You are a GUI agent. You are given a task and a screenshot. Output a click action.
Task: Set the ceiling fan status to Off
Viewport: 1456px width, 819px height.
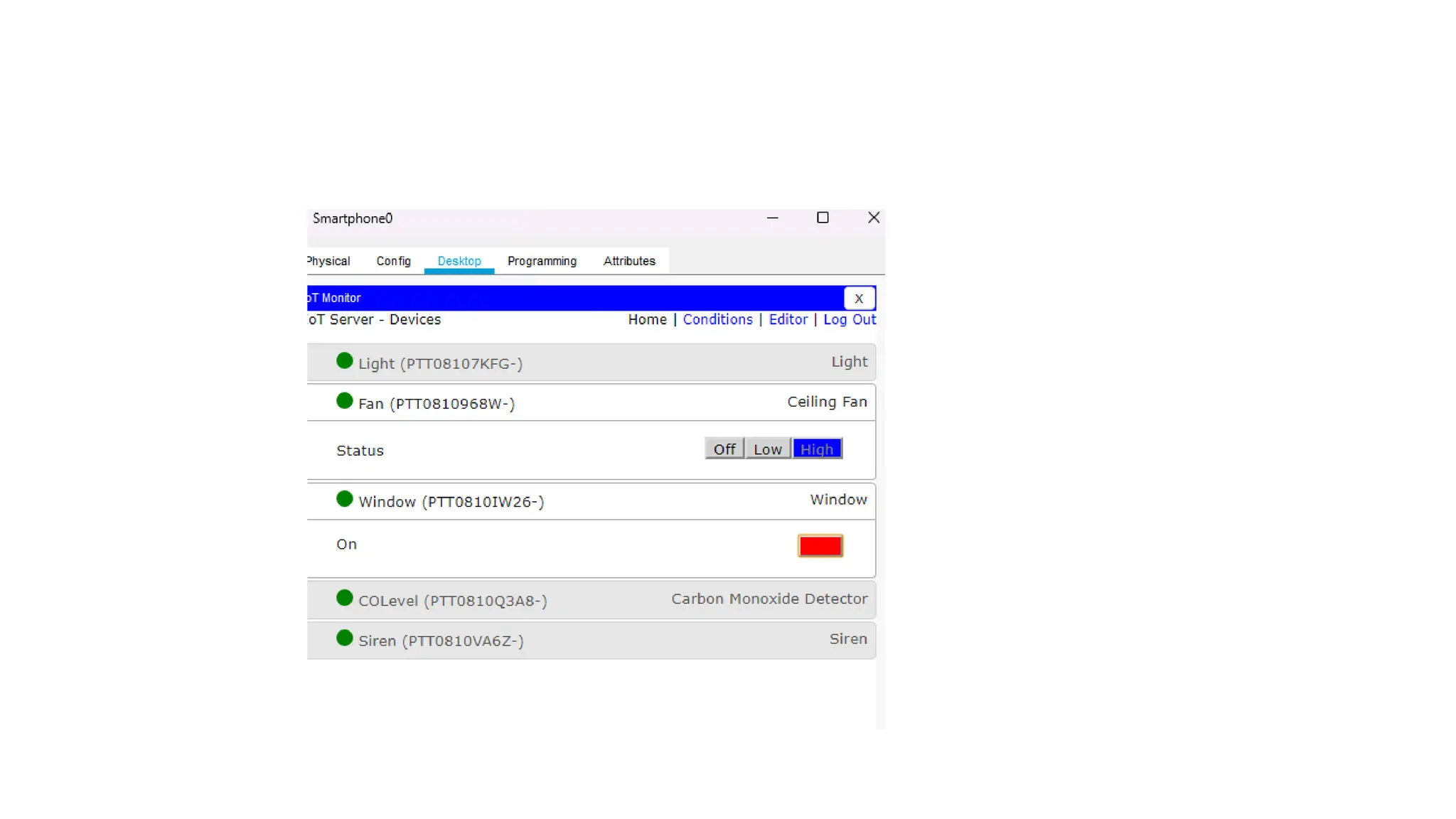pos(724,449)
